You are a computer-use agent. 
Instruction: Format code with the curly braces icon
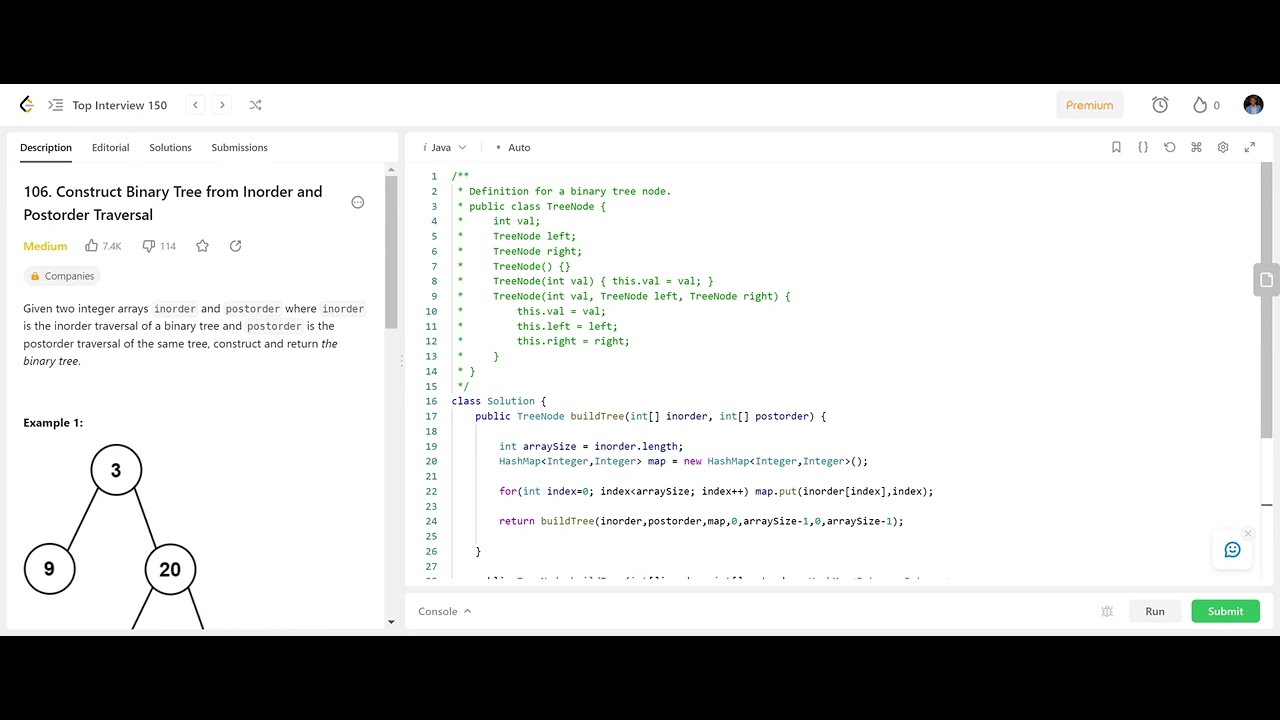pyautogui.click(x=1143, y=147)
